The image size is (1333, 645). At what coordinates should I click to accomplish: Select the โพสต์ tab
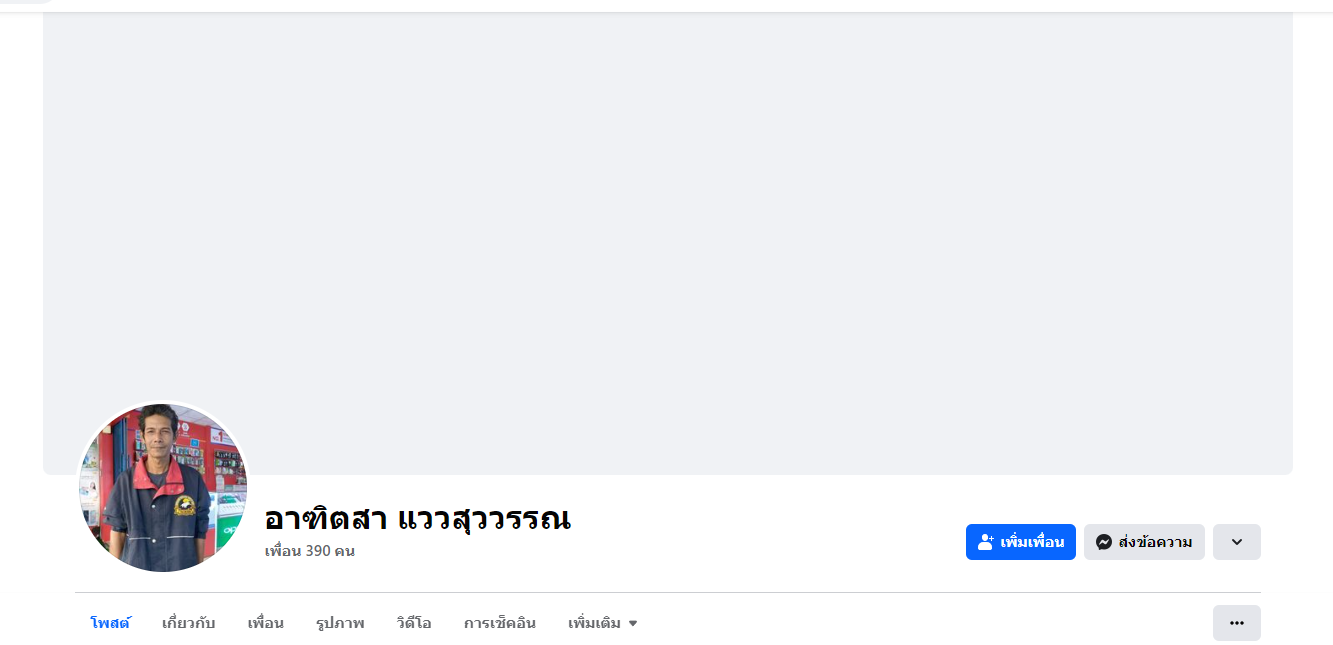[x=110, y=623]
